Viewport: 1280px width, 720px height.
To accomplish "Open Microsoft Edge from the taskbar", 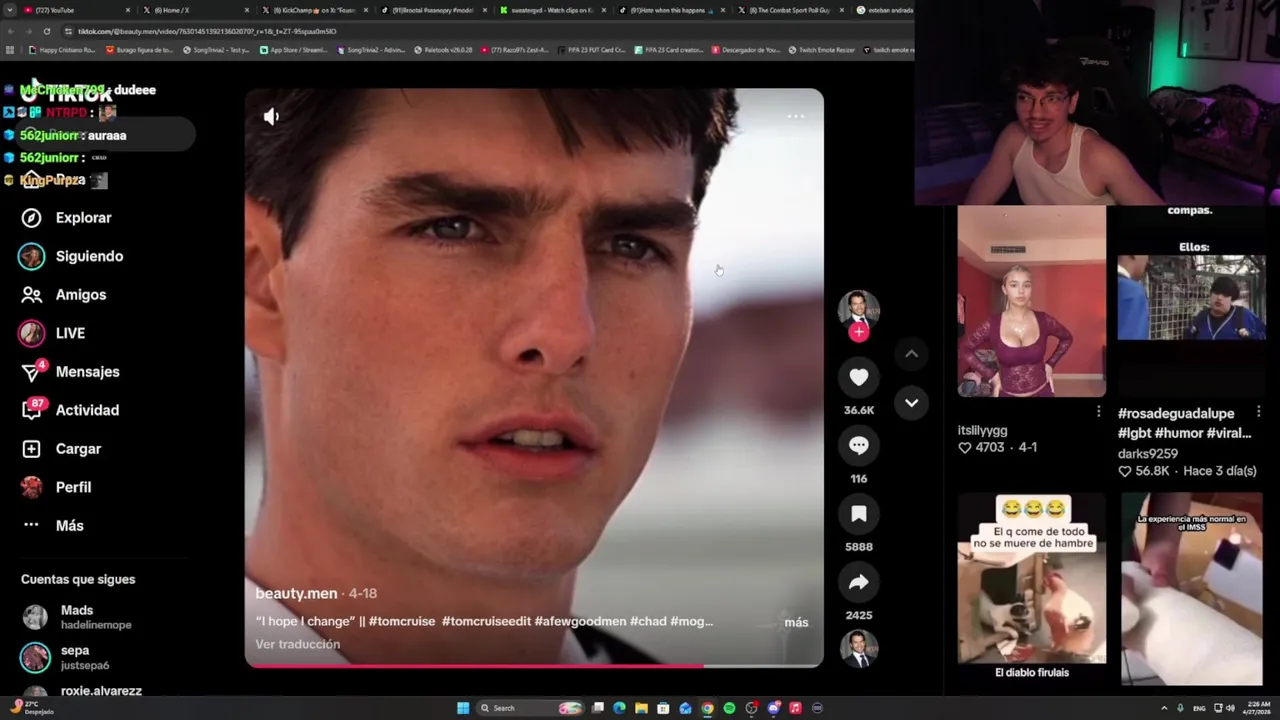I will [x=619, y=708].
